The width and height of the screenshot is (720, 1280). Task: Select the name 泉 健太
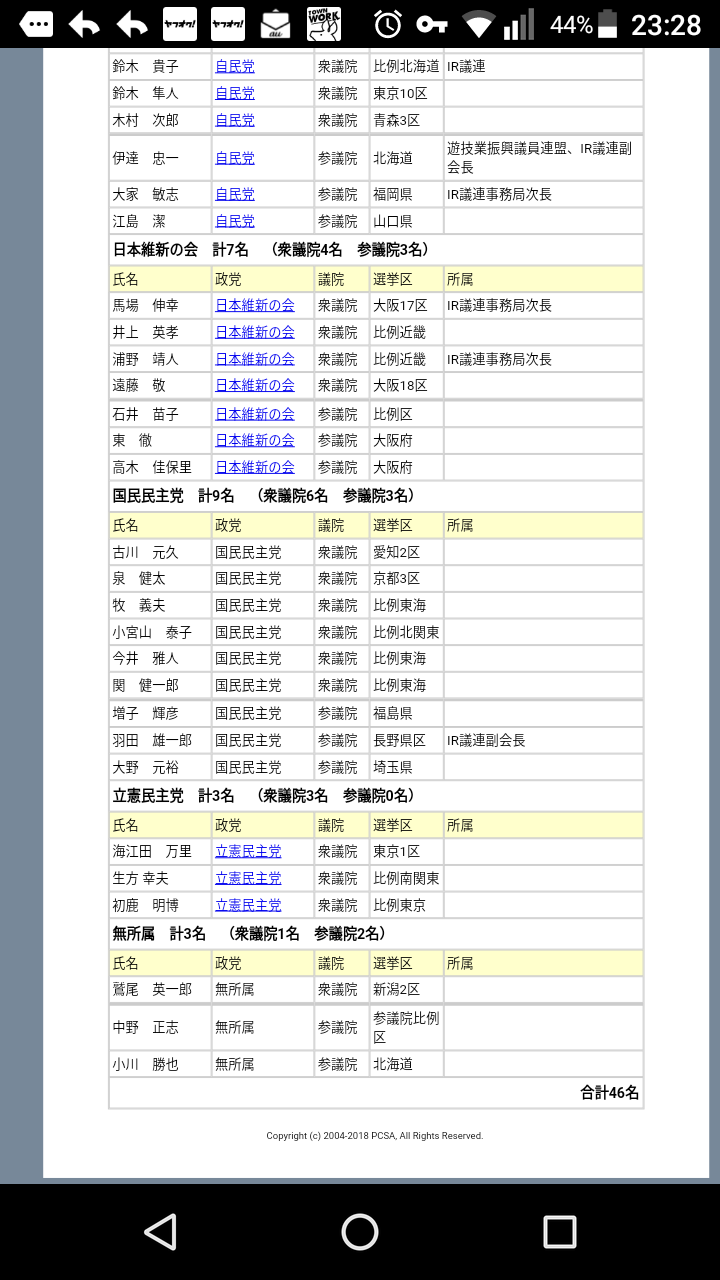140,579
